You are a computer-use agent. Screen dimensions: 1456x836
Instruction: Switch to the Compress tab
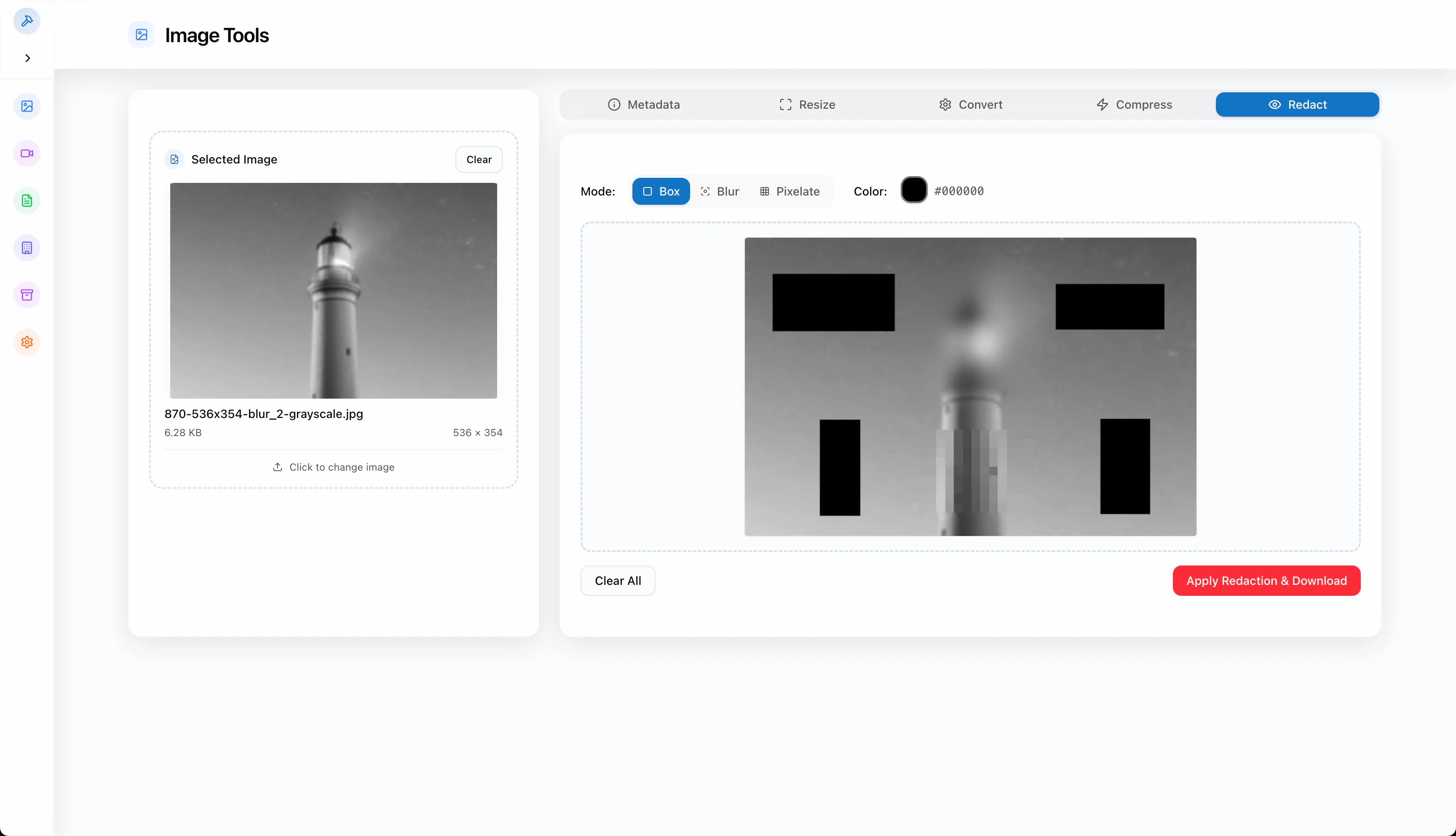[1134, 104]
